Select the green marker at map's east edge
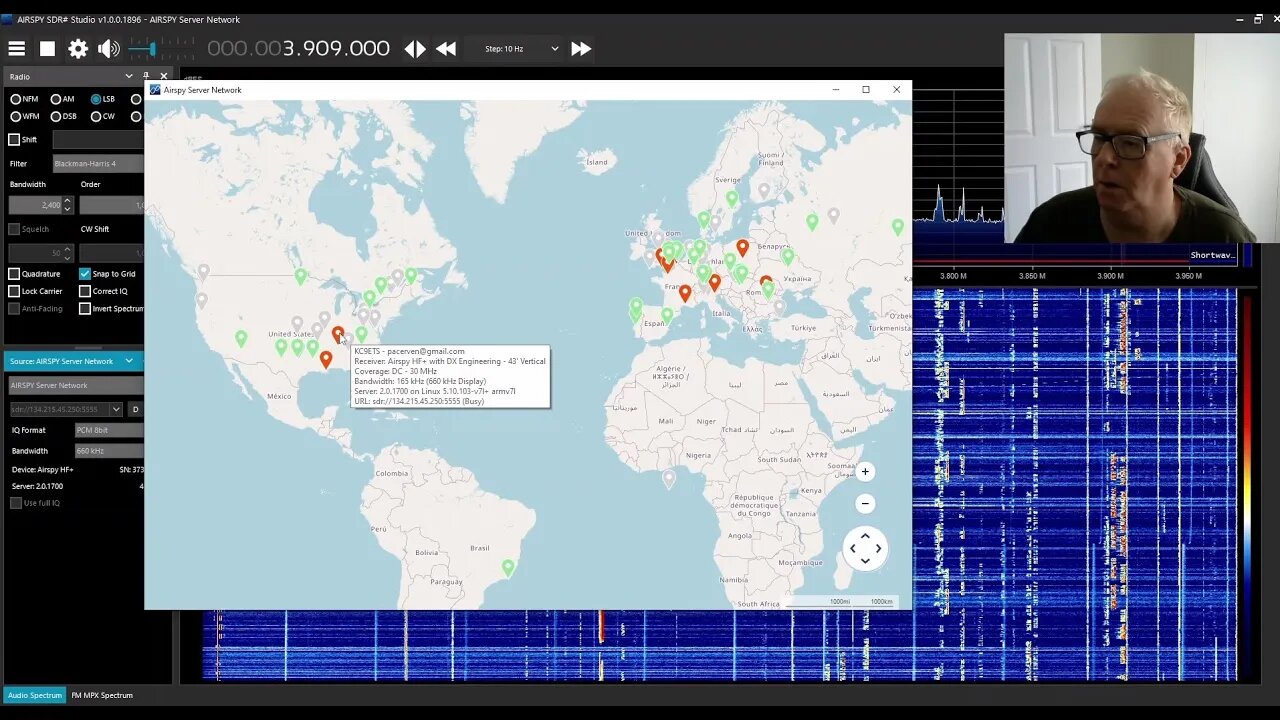Viewport: 1280px width, 720px height. tap(898, 227)
